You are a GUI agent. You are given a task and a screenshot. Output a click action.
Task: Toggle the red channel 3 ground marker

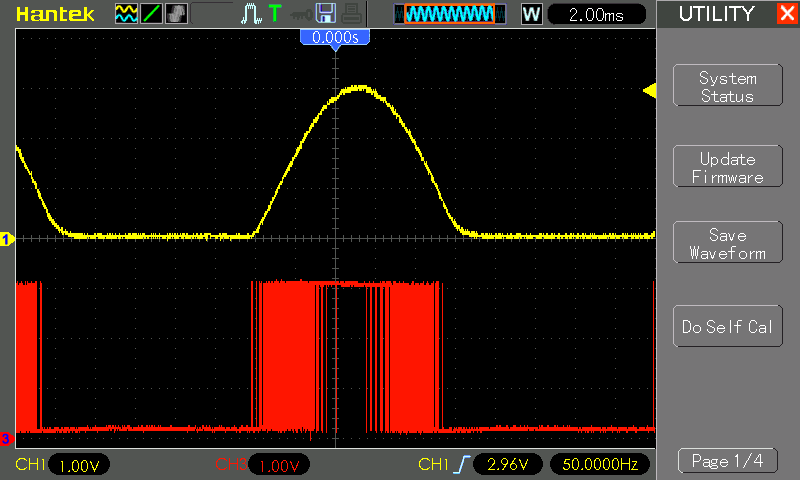coord(6,438)
